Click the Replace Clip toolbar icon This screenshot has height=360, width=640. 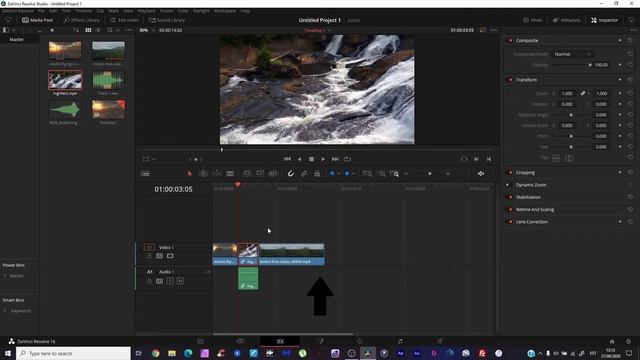point(273,173)
